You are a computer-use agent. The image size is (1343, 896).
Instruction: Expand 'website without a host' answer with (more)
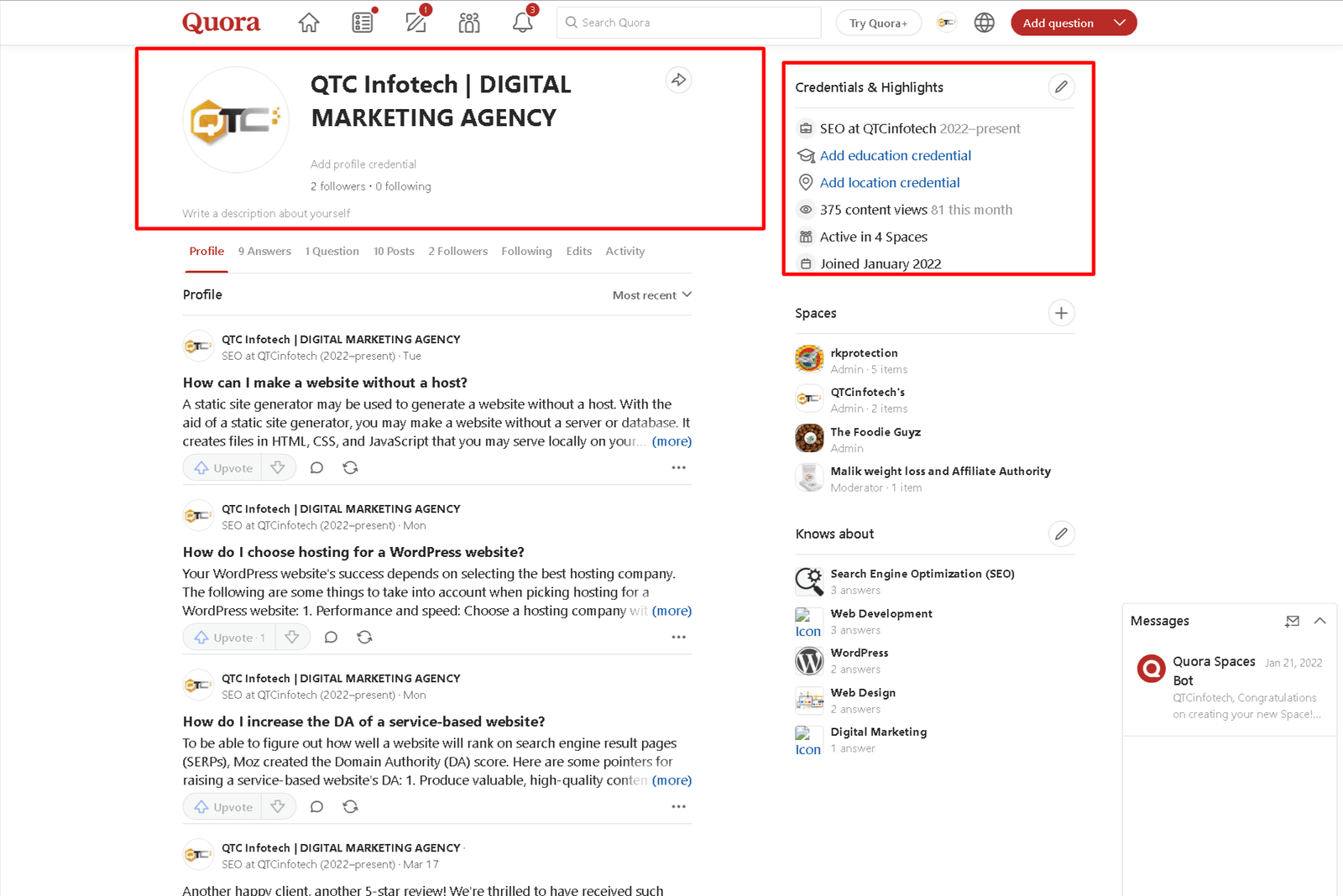coord(671,441)
